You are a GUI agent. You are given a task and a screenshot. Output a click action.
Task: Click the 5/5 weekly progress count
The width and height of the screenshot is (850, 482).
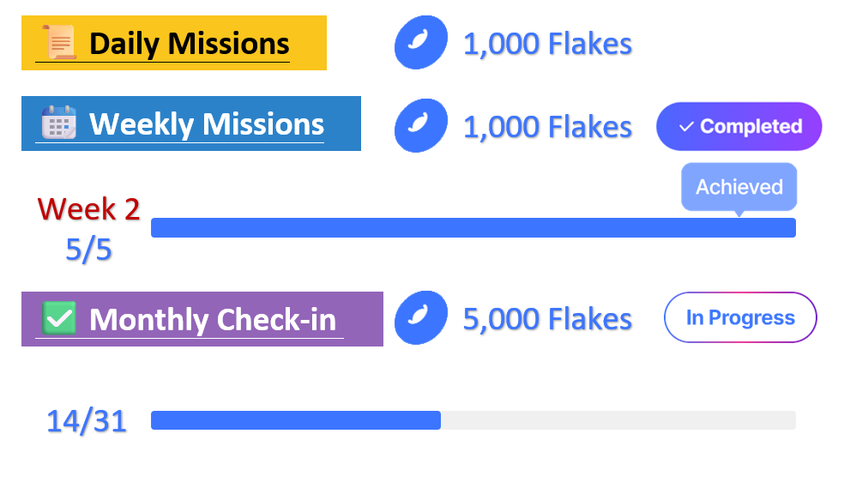coord(89,249)
